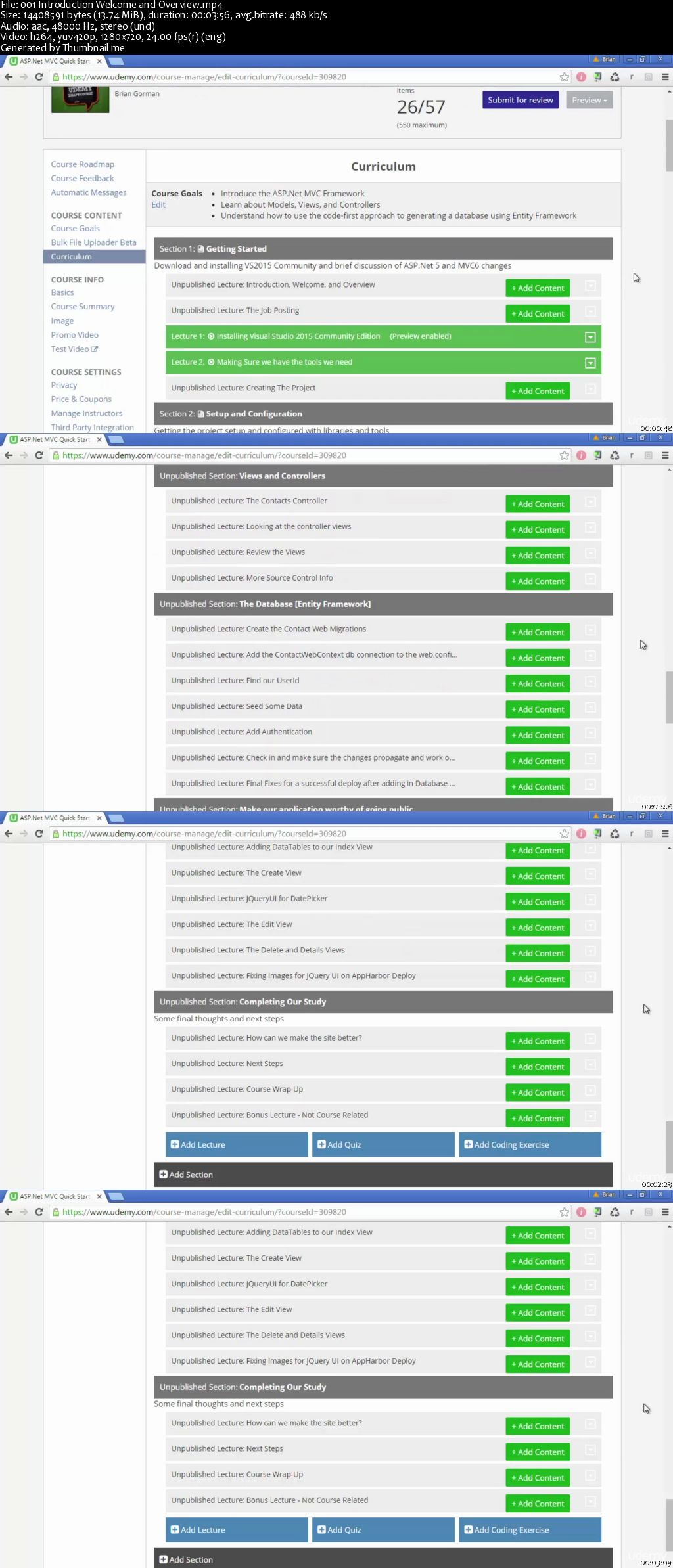This screenshot has width=673, height=1568.
Task: Click the document icon beside Setup and Configuration
Action: click(x=200, y=414)
